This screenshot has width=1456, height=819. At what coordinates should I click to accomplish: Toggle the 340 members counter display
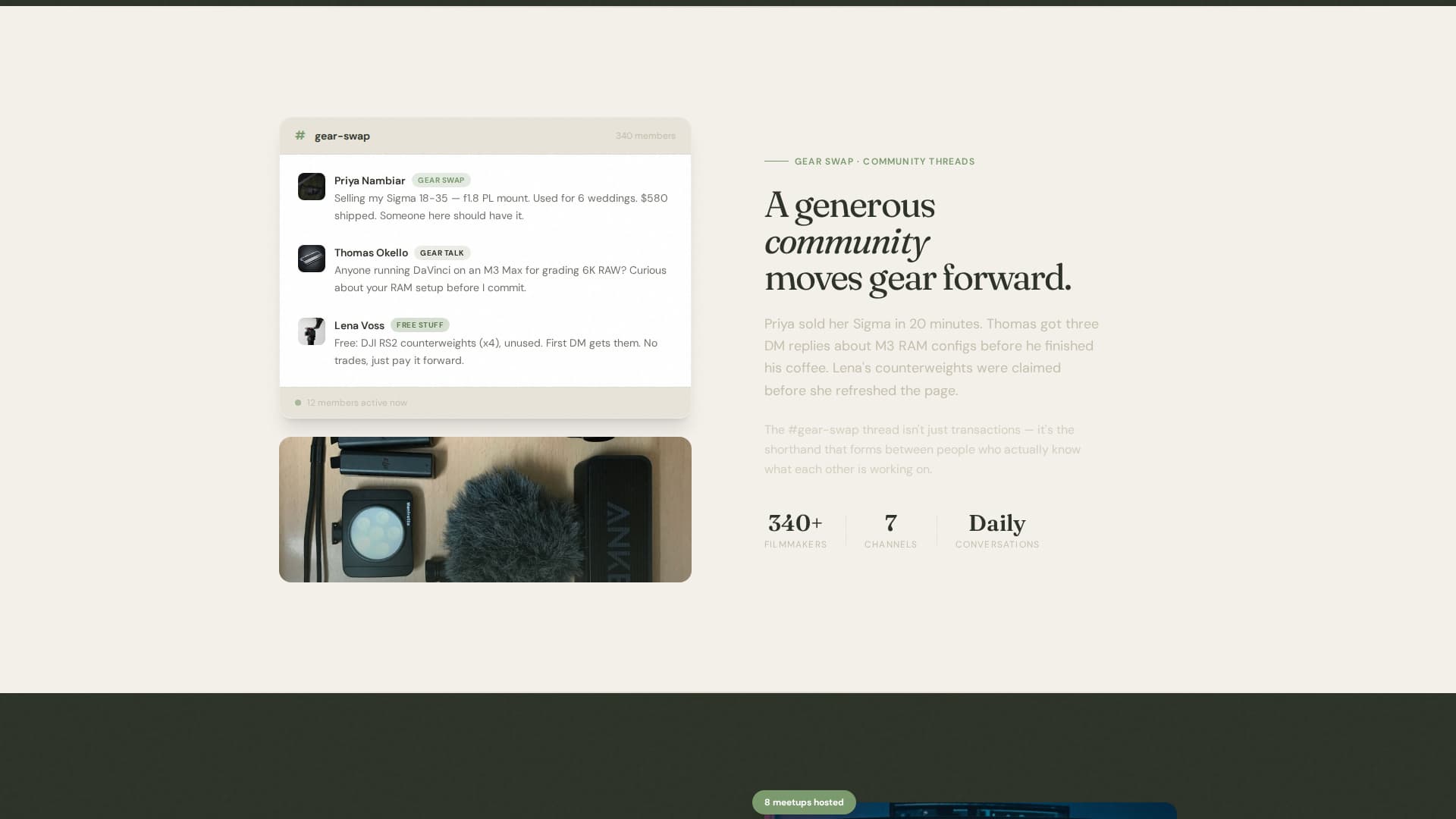click(645, 136)
